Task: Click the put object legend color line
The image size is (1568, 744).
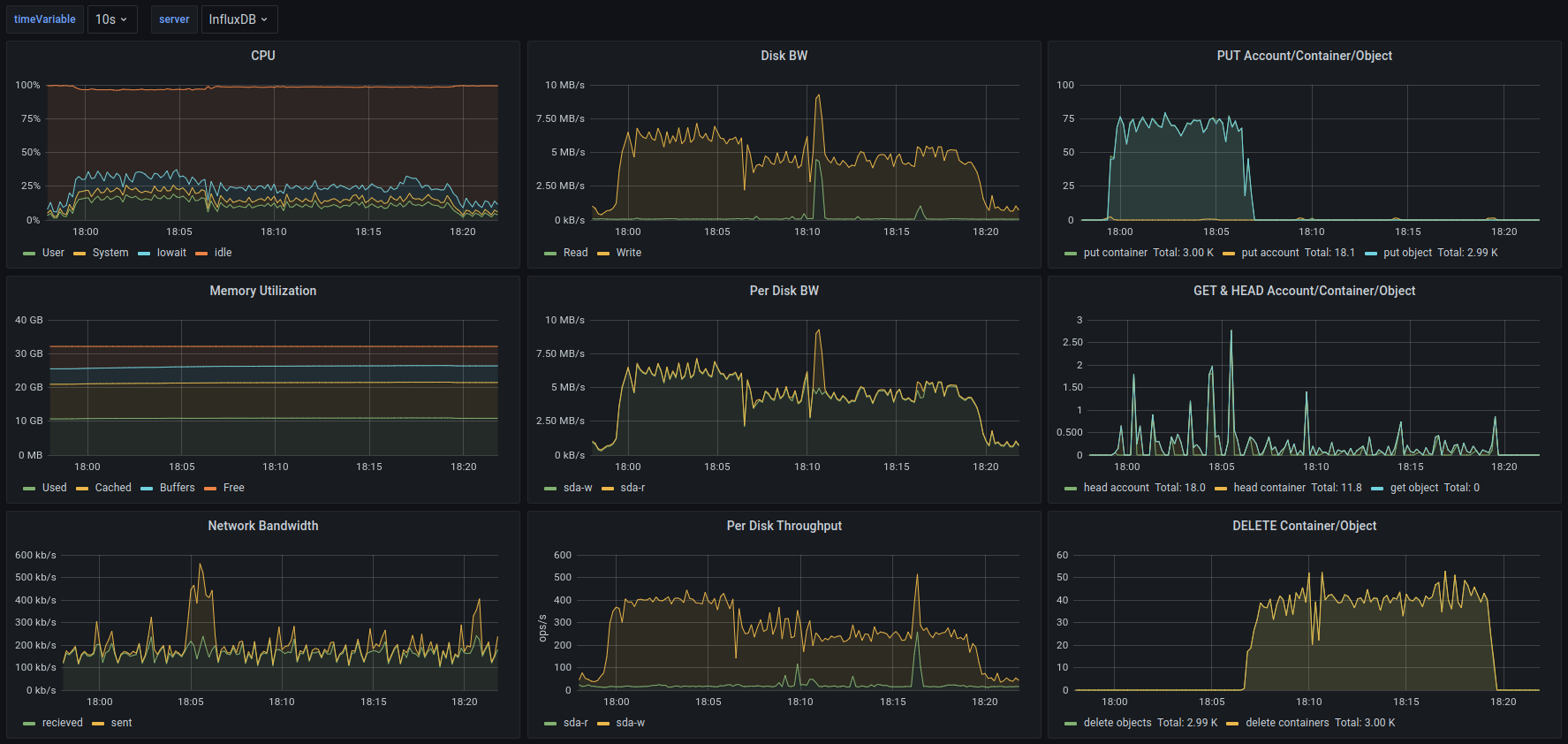Action: point(1371,254)
